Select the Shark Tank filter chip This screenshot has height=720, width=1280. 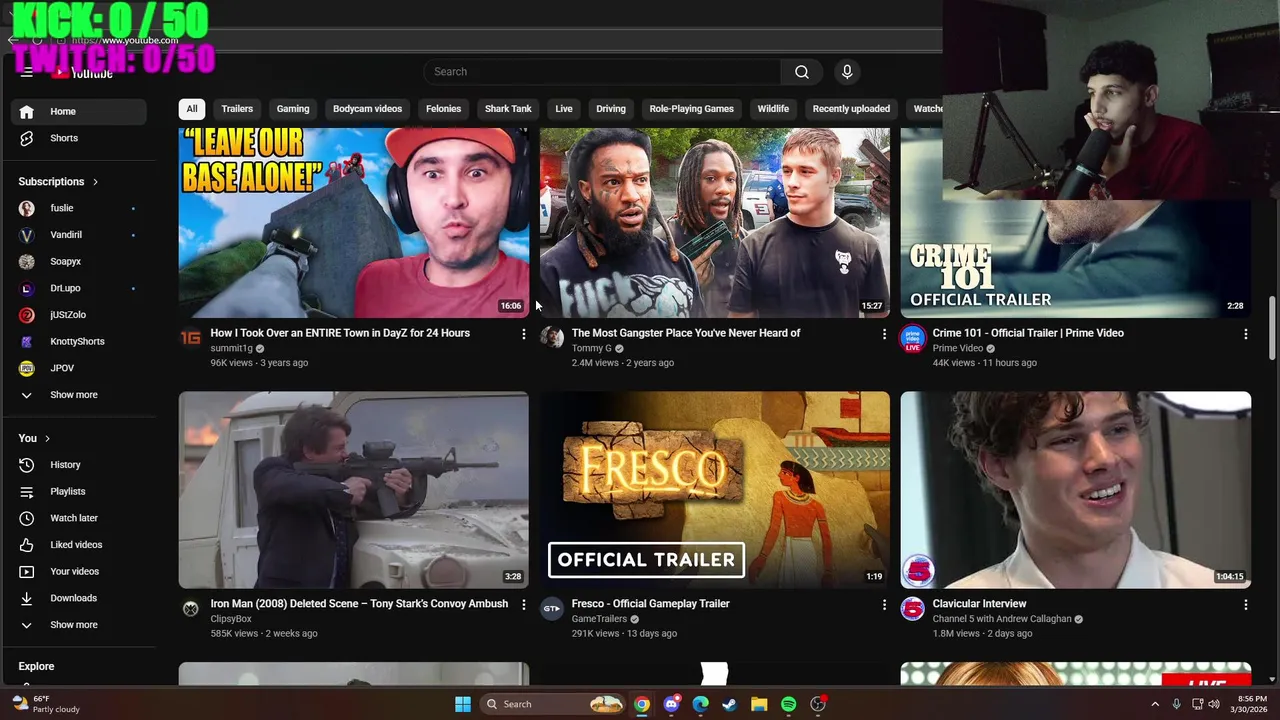(x=508, y=109)
